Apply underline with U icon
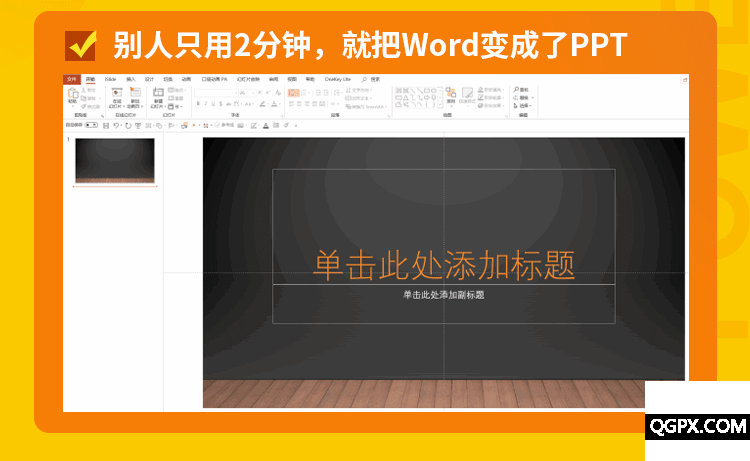This screenshot has height=461, width=750. 213,103
